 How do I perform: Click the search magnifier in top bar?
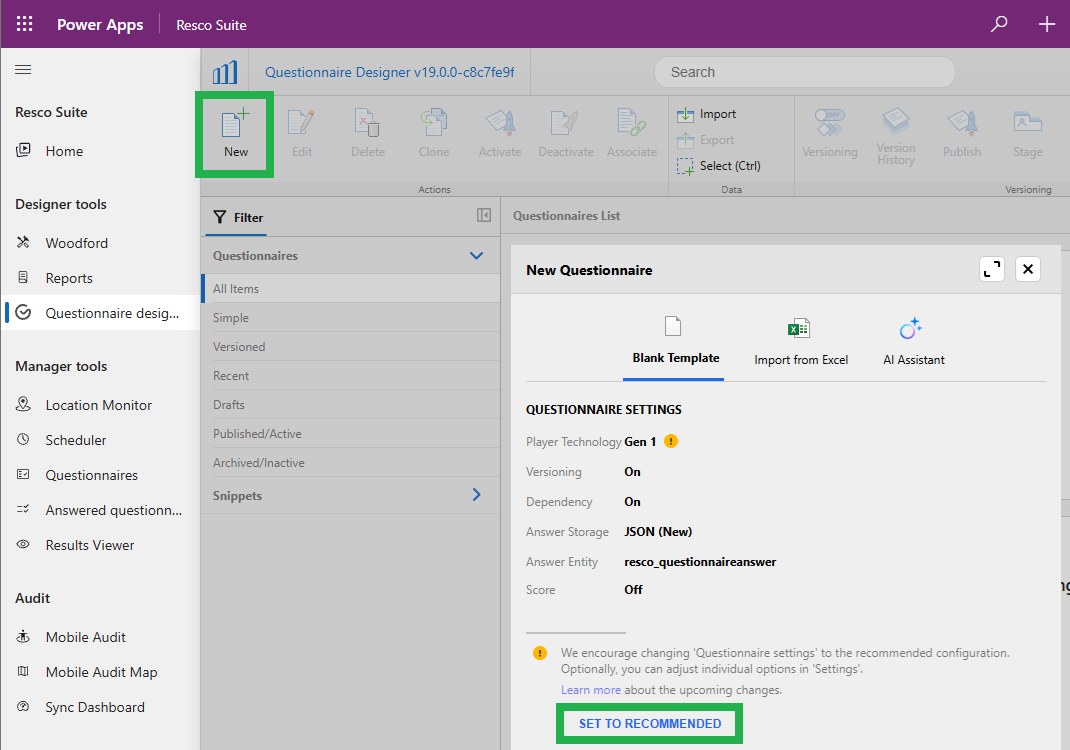point(999,24)
